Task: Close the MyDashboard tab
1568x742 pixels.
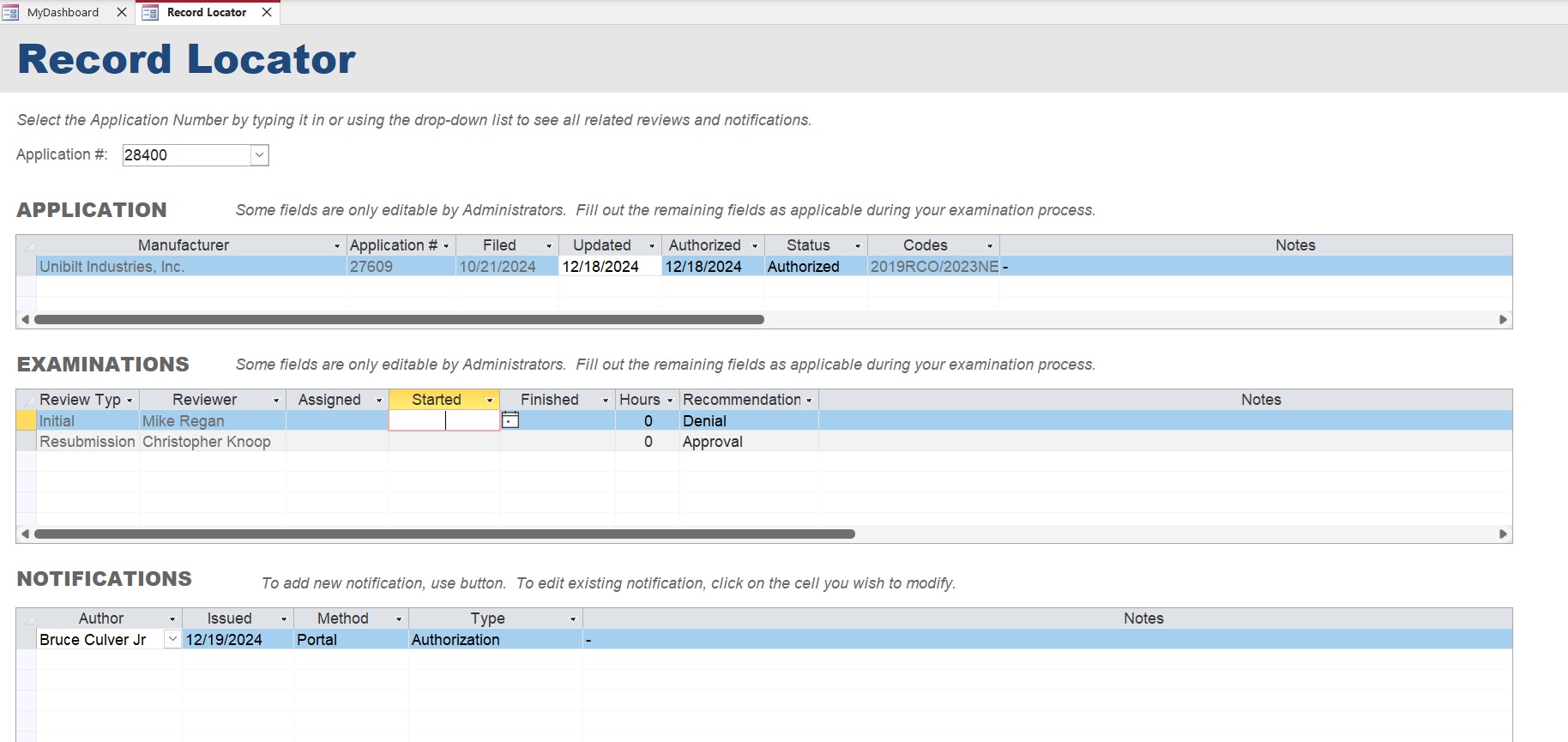Action: pyautogui.click(x=122, y=12)
